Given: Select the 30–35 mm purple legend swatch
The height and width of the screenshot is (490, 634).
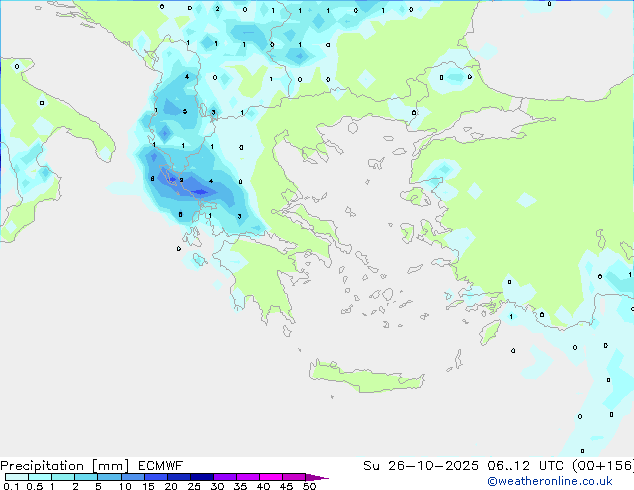Looking at the screenshot, I should (x=225, y=477).
